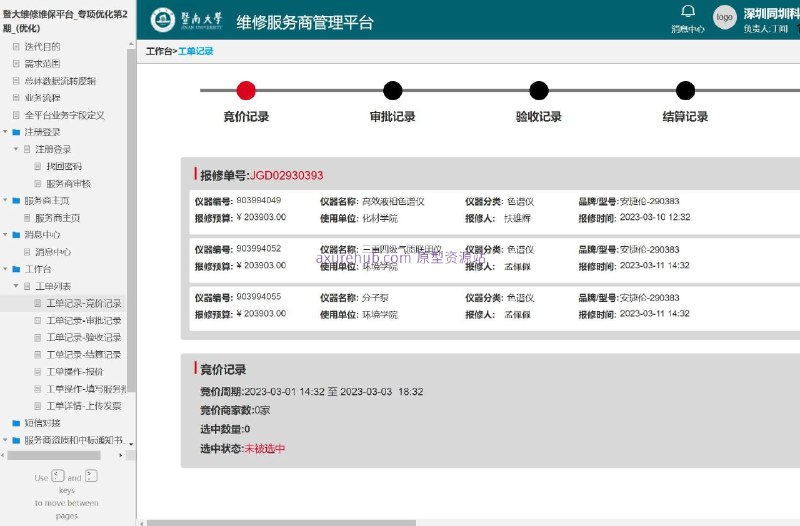Open 工单记录-竞价记录 in the tree
Image resolution: width=800 pixels, height=526 pixels.
click(84, 304)
